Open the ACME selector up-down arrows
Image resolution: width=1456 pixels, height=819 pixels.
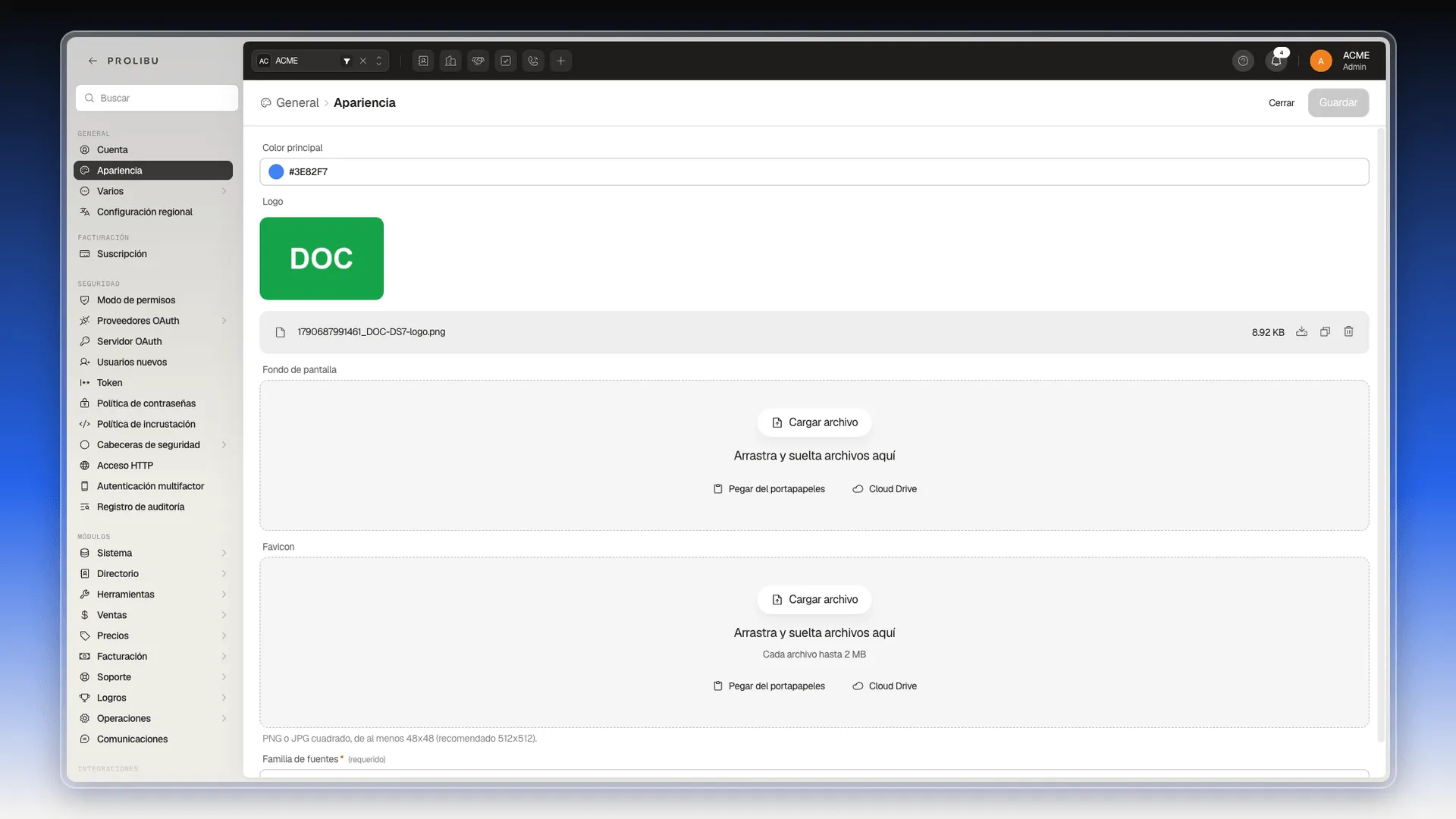tap(379, 61)
